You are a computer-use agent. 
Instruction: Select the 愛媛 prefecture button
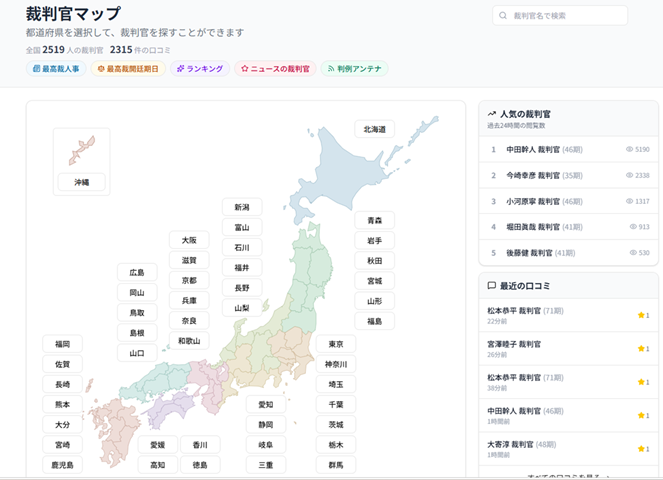[x=157, y=444]
